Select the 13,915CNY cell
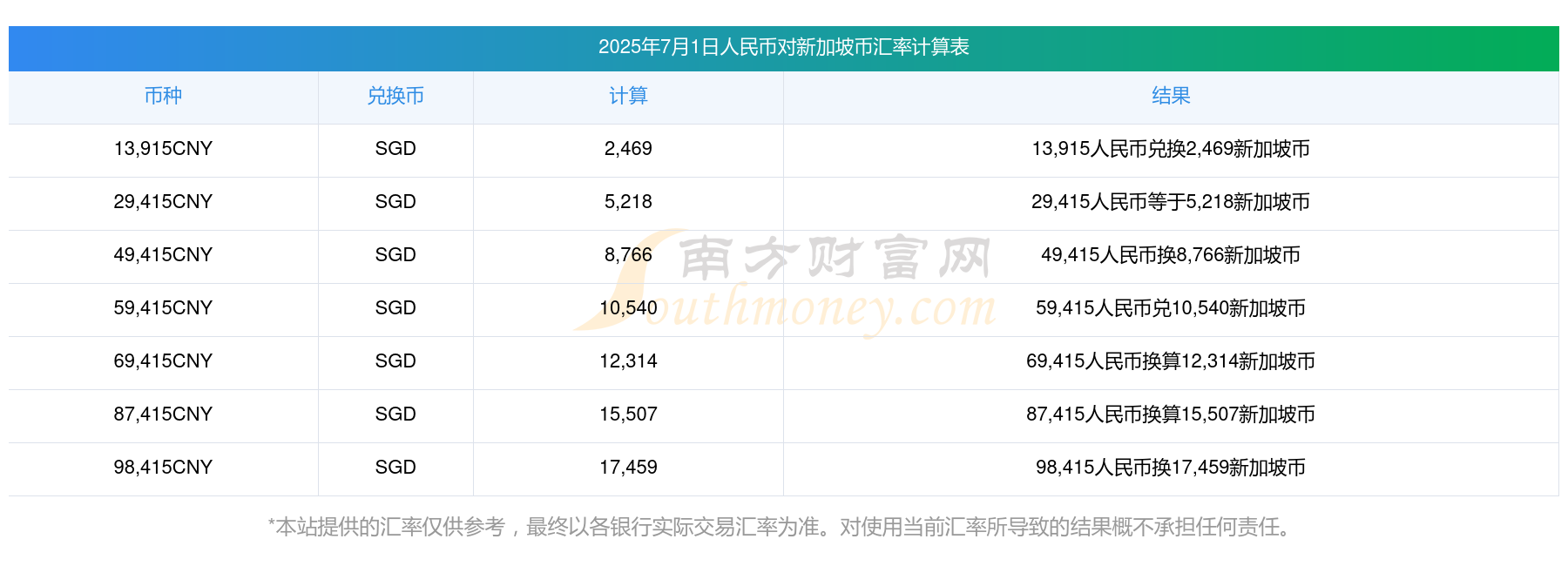The height and width of the screenshot is (566, 1568). [163, 149]
